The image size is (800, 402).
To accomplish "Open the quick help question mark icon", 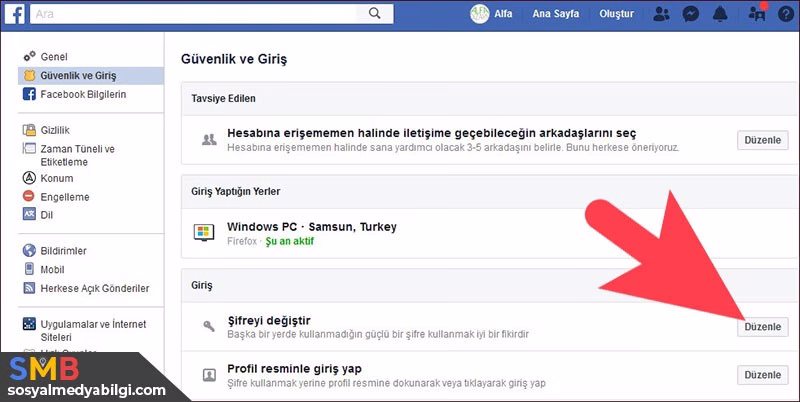I will click(x=786, y=14).
